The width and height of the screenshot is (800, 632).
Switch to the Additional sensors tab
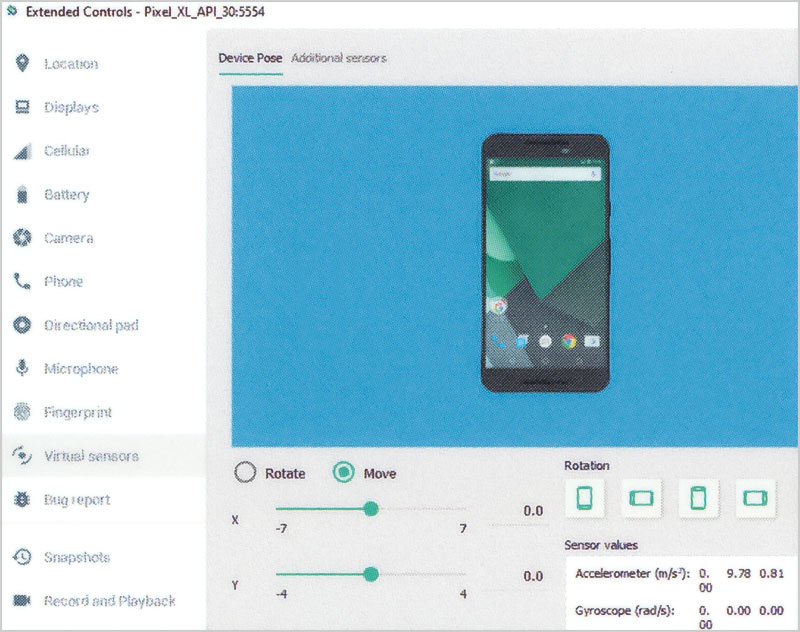tap(339, 58)
